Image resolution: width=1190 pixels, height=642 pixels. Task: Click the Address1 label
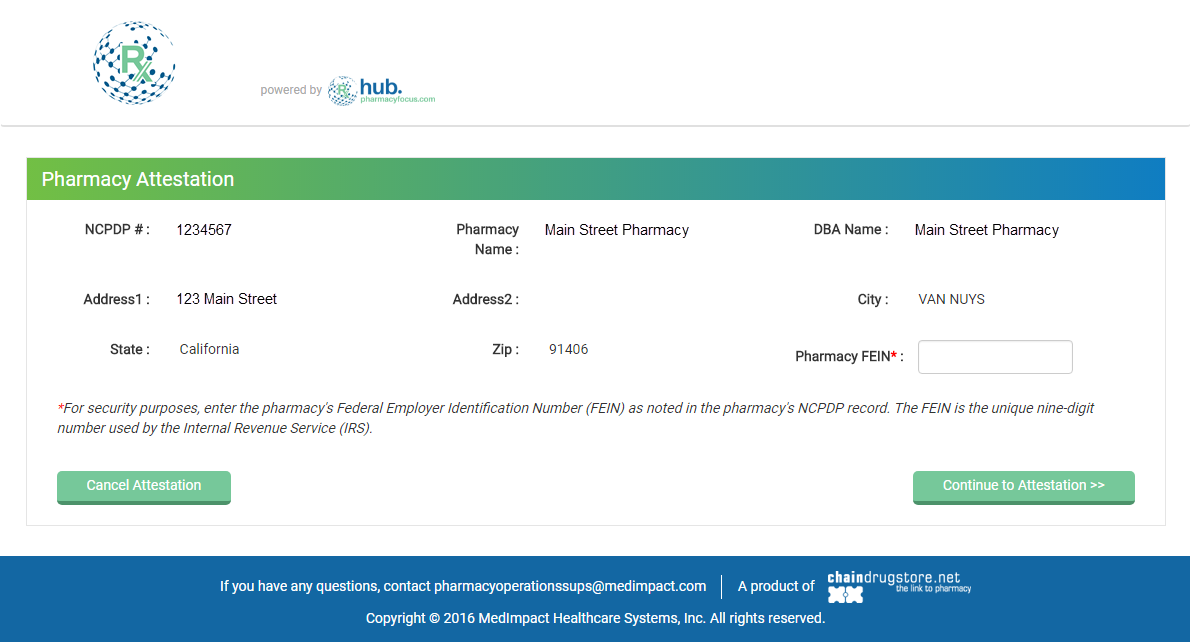pos(116,299)
